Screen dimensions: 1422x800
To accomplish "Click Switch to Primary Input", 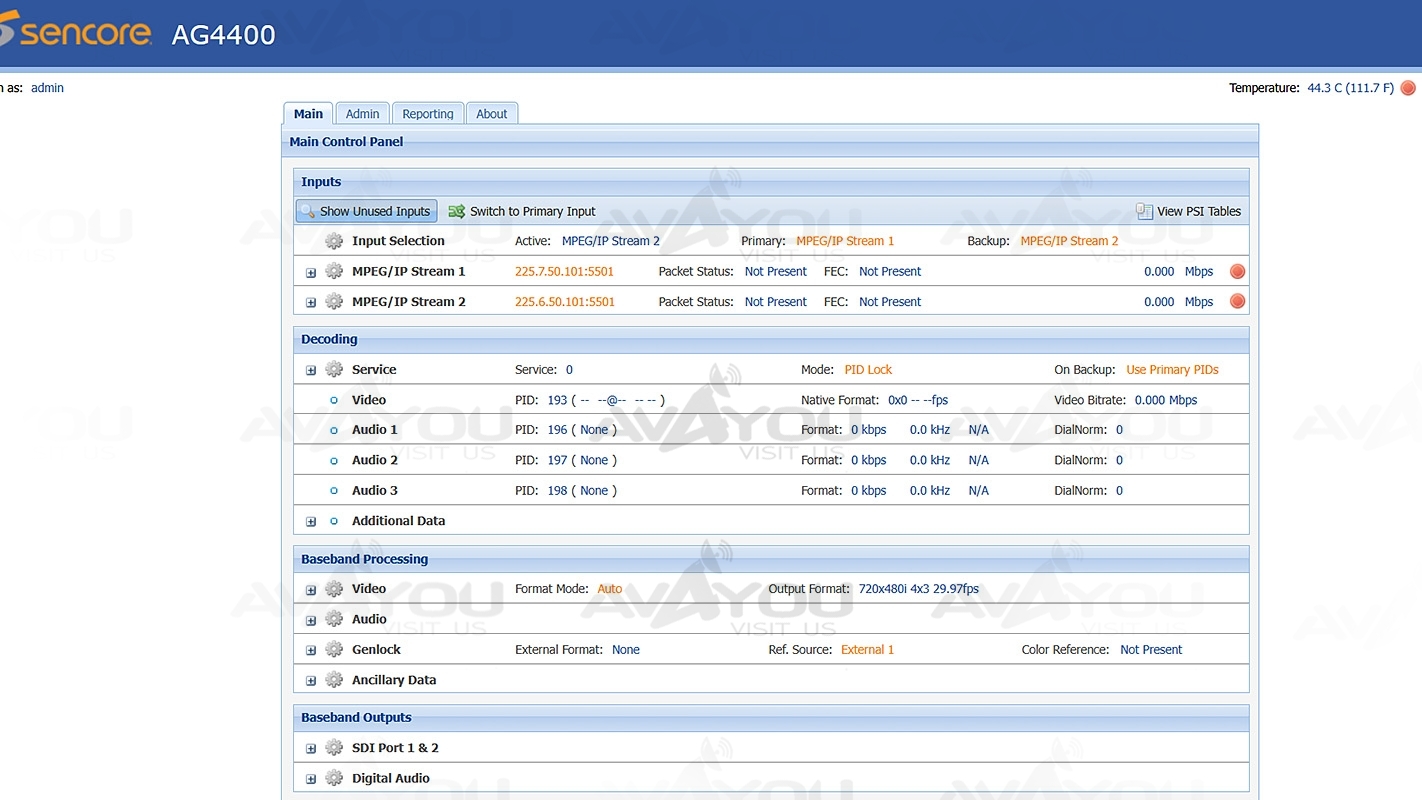I will click(x=522, y=211).
